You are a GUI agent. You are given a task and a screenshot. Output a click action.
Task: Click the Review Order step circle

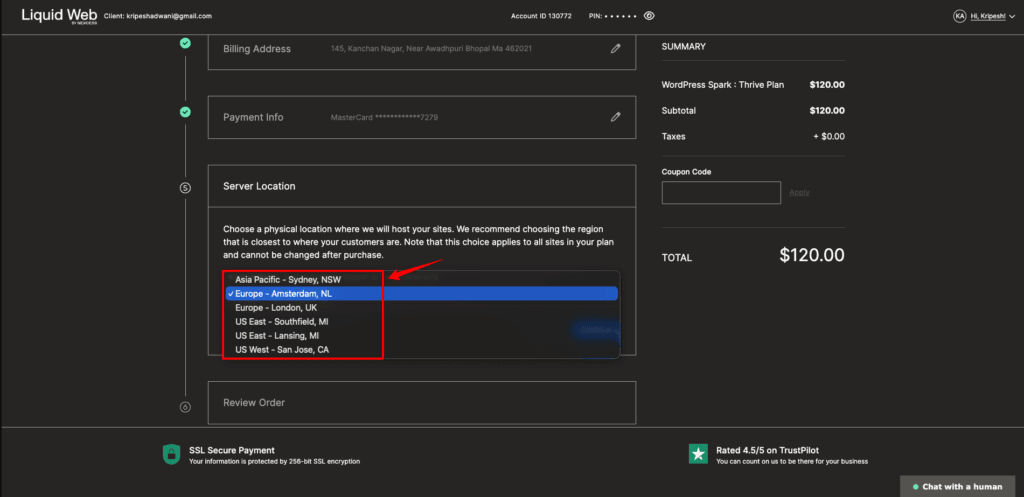[185, 408]
